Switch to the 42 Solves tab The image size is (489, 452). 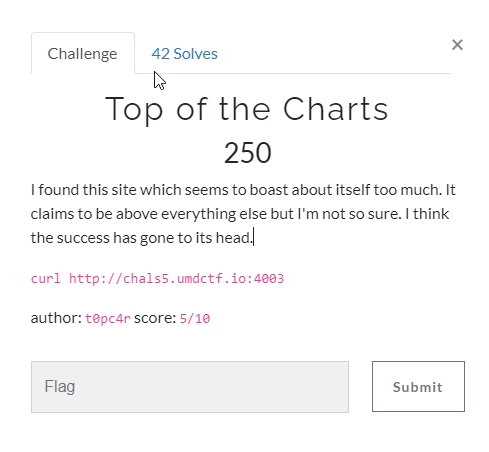point(184,54)
